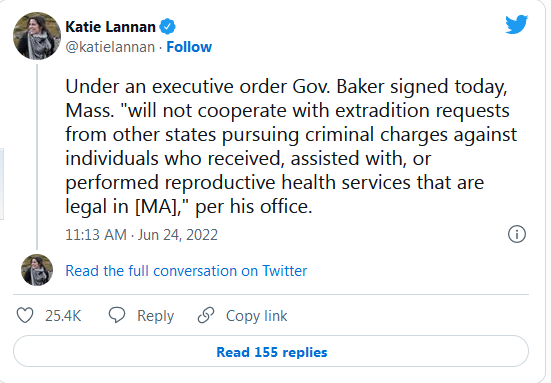551x383 pixels.
Task: Click the Reply text label
Action: click(x=155, y=316)
